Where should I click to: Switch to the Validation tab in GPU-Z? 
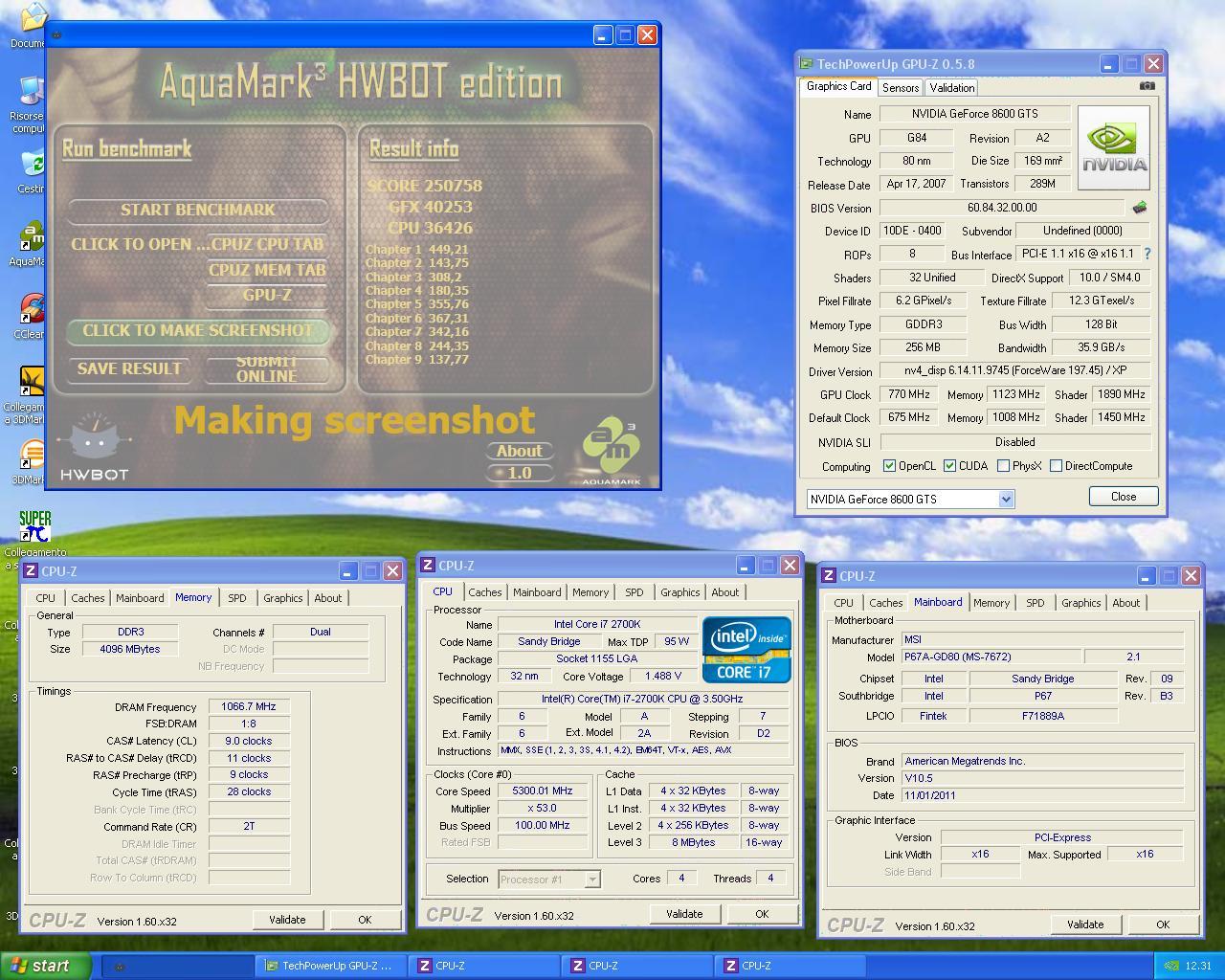(952, 87)
